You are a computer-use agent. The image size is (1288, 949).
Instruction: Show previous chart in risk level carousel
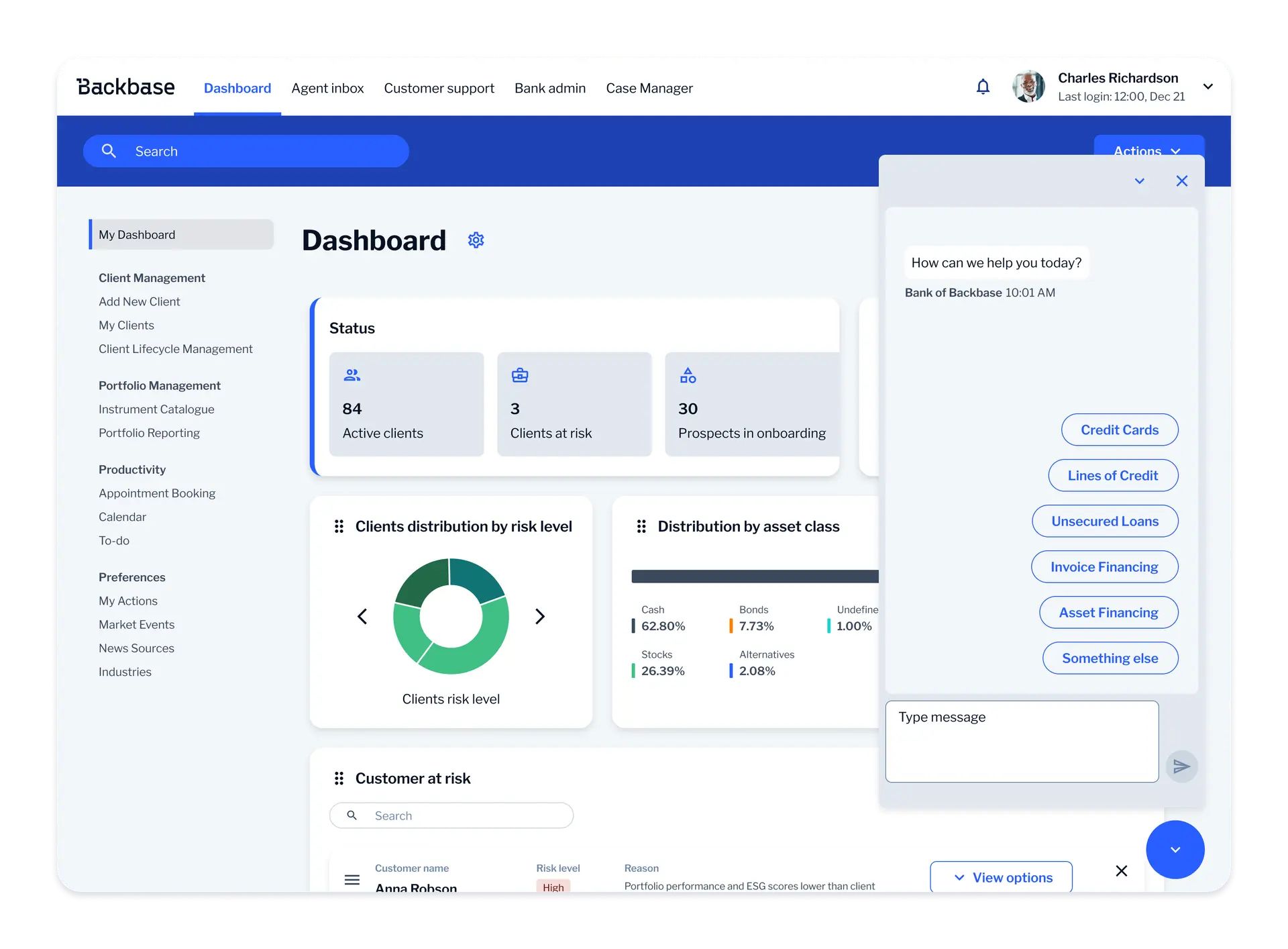[x=362, y=616]
